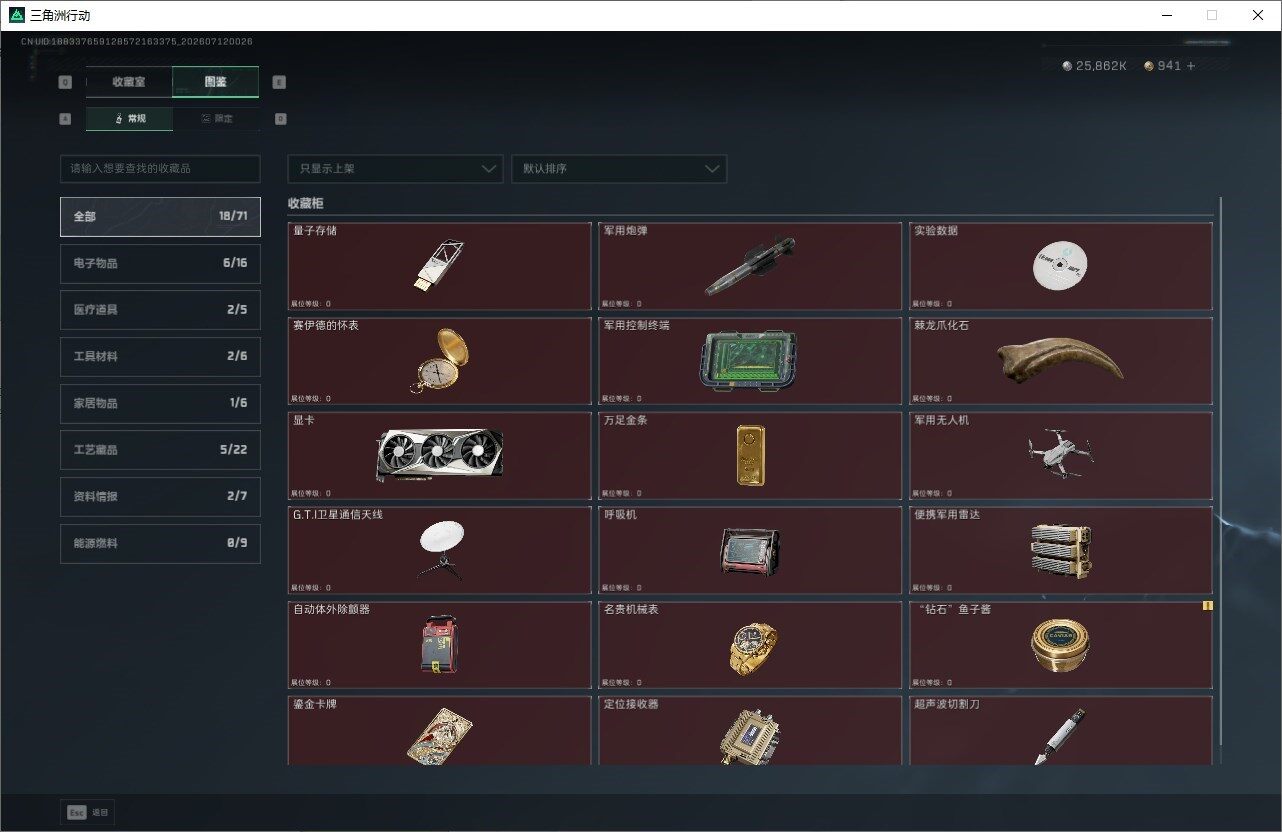This screenshot has height=832, width=1282.
Task: Click the 自动体外除颤器 defibrillator item
Action: coord(439,645)
